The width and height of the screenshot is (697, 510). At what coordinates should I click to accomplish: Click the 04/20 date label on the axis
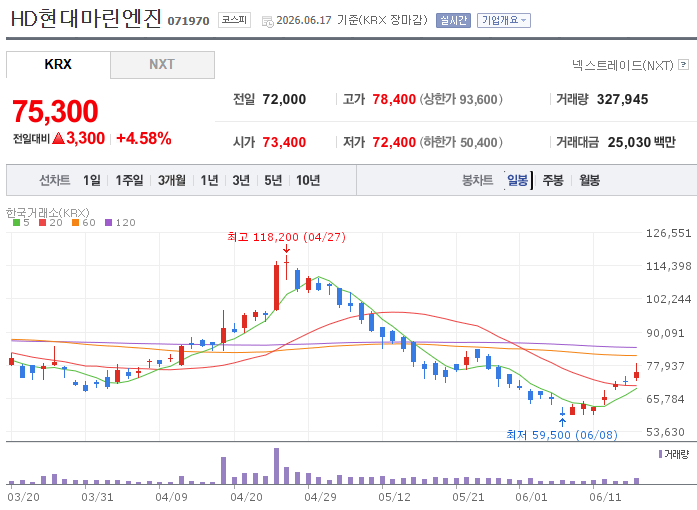[246, 497]
